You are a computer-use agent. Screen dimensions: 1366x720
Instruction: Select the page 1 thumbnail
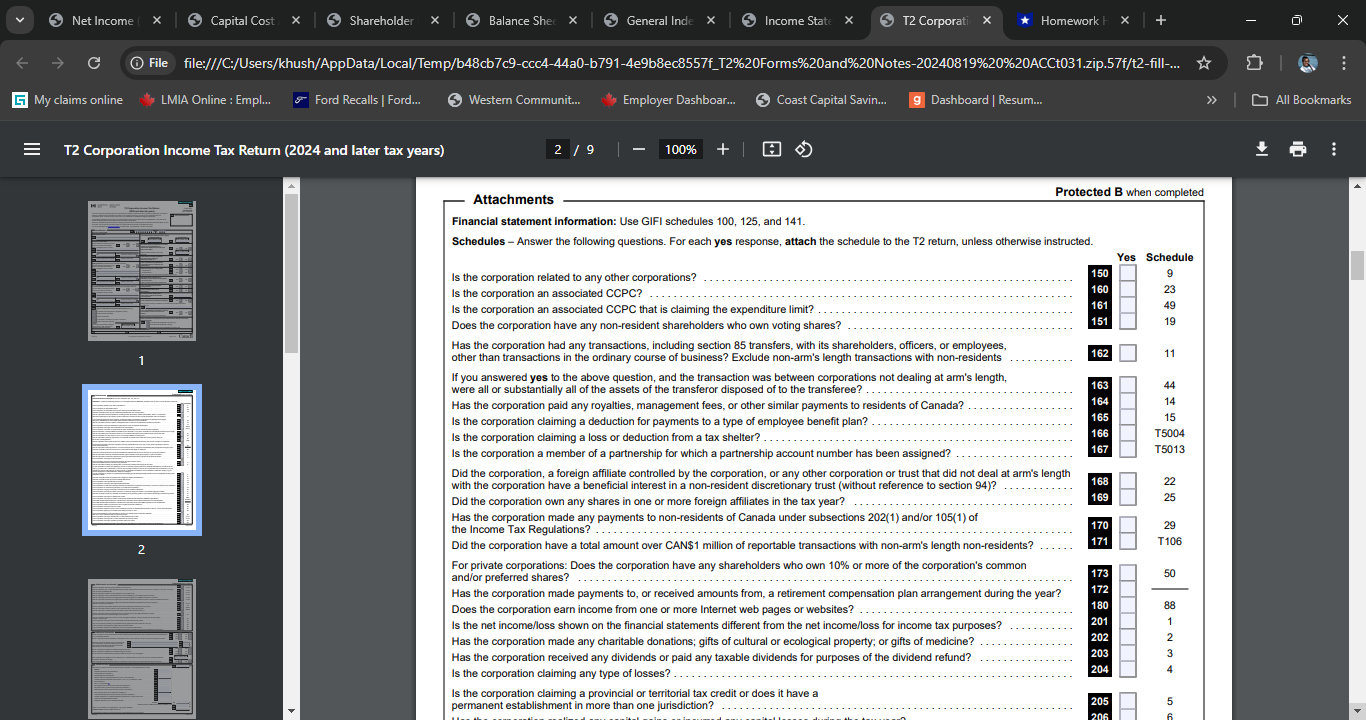142,271
